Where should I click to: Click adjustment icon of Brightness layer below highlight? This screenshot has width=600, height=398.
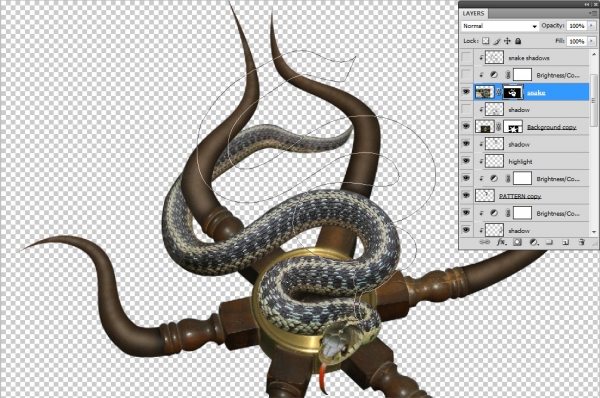[494, 179]
